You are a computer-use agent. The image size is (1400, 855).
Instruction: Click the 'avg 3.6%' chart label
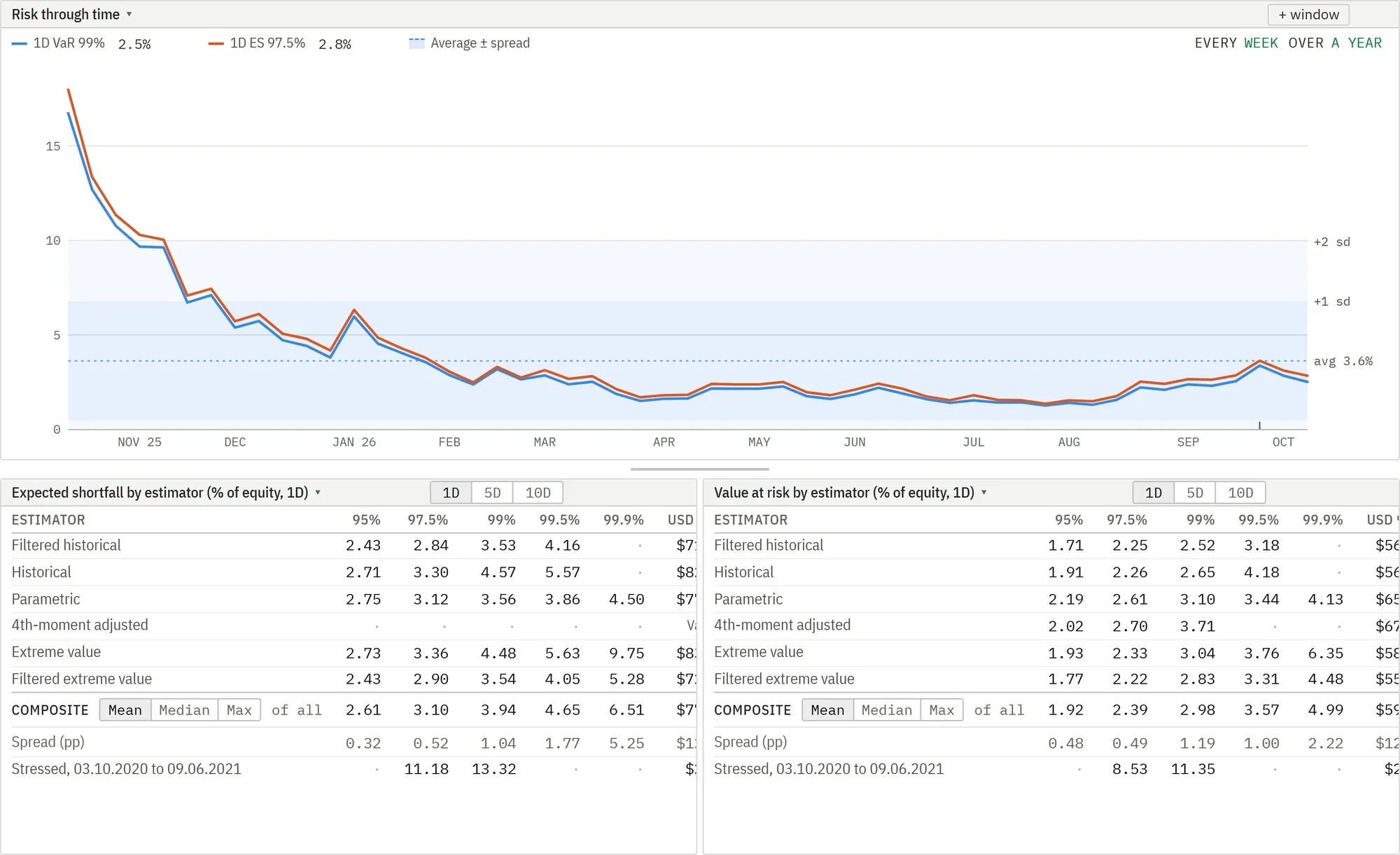point(1343,361)
